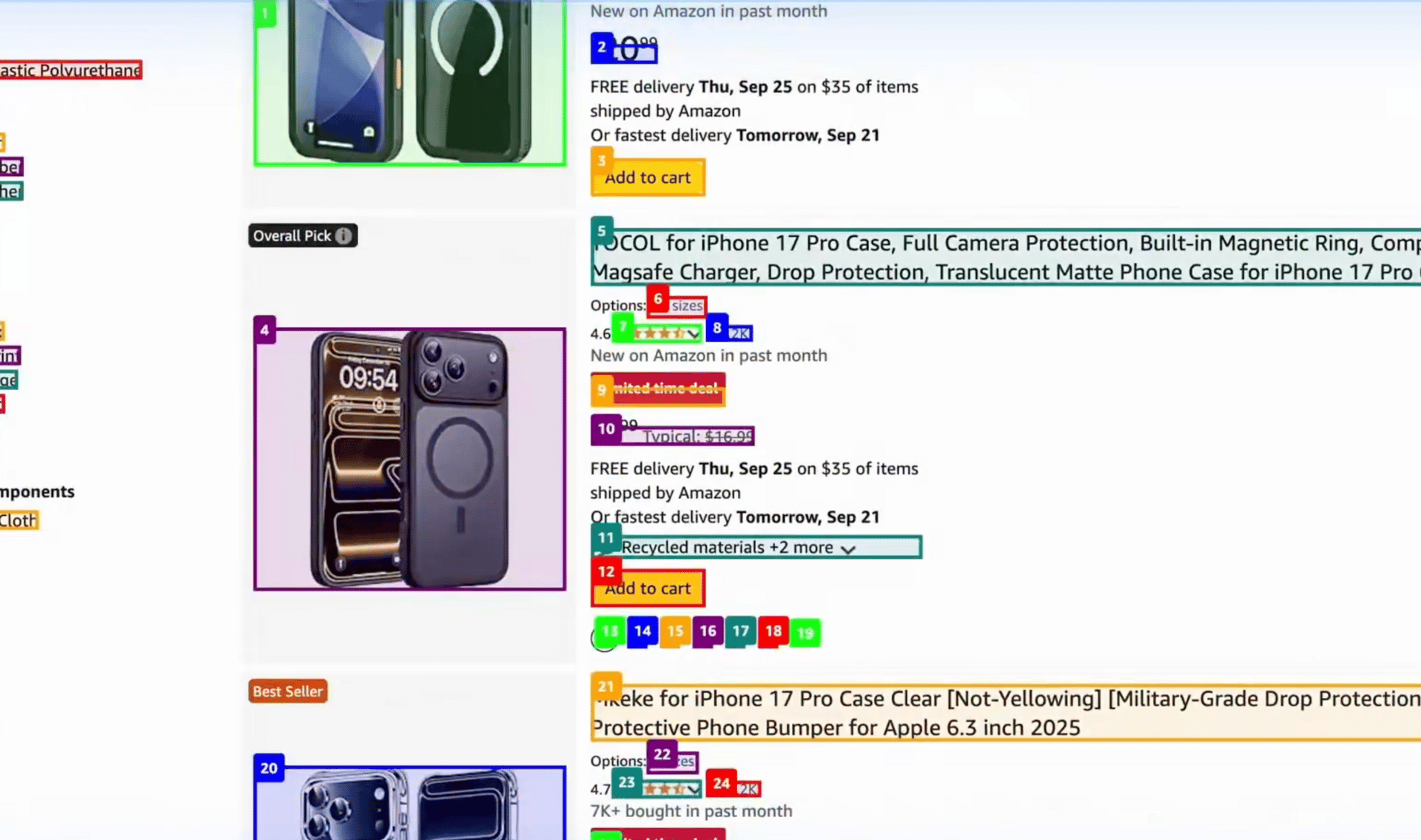Select color swatch labeled 16
Screen dimensions: 1421x840
tap(708, 632)
